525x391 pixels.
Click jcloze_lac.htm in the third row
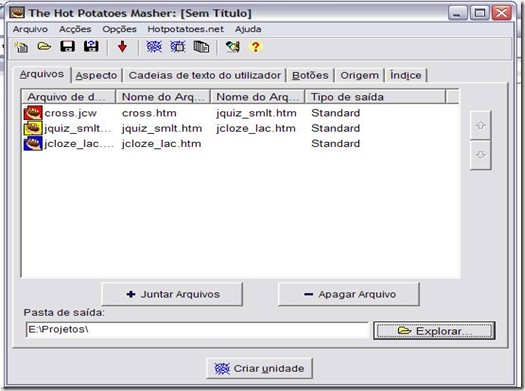[161, 144]
